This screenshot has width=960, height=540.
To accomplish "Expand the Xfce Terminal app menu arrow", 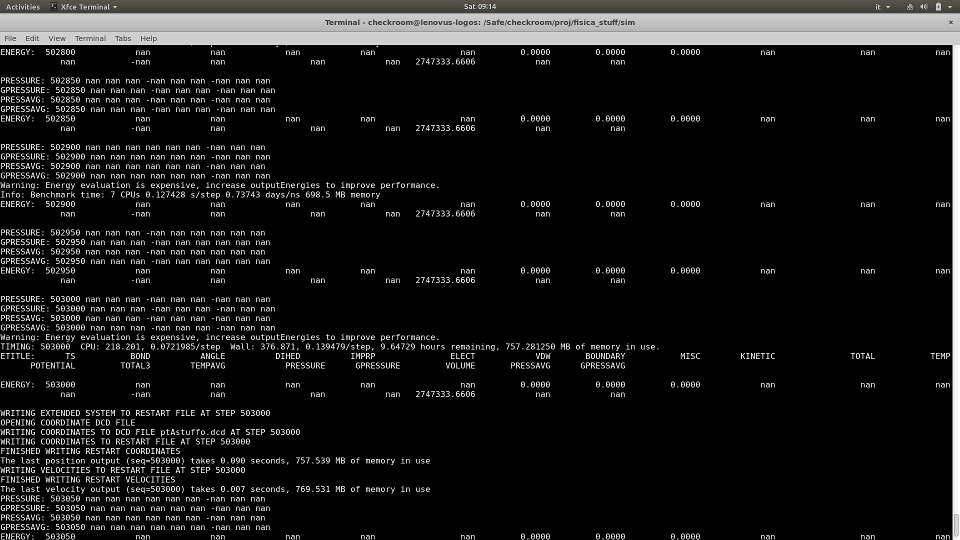I will point(114,7).
